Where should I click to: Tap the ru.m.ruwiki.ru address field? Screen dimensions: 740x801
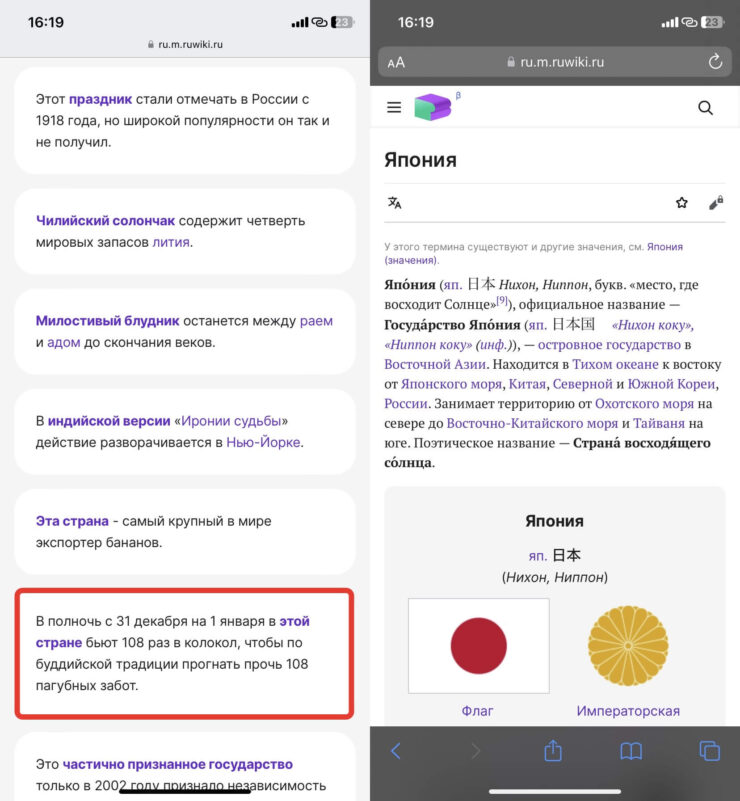555,62
